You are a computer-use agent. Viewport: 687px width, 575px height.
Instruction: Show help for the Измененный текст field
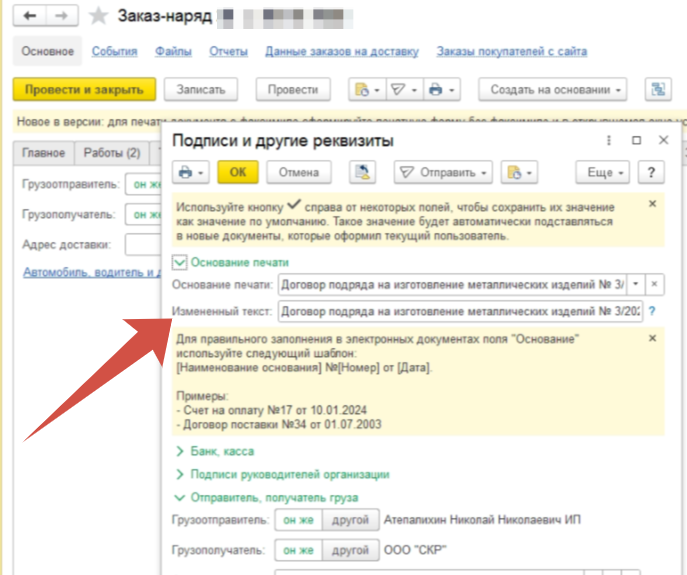pos(652,311)
